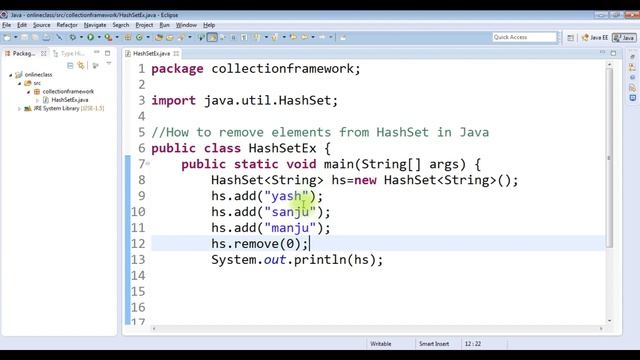Click Collapse All in Package Explorer

click(x=70, y=65)
